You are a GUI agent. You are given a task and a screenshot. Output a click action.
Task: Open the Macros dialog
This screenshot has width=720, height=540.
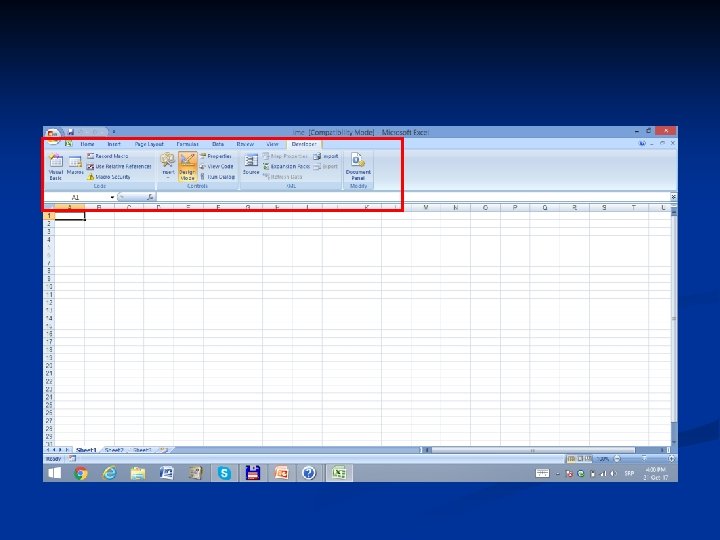pyautogui.click(x=75, y=165)
